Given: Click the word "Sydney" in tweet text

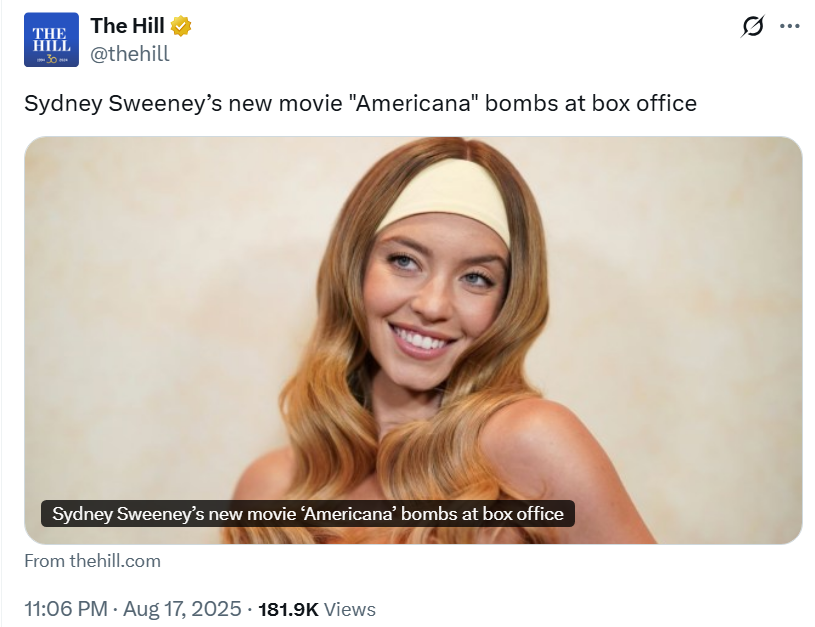Looking at the screenshot, I should click(63, 103).
